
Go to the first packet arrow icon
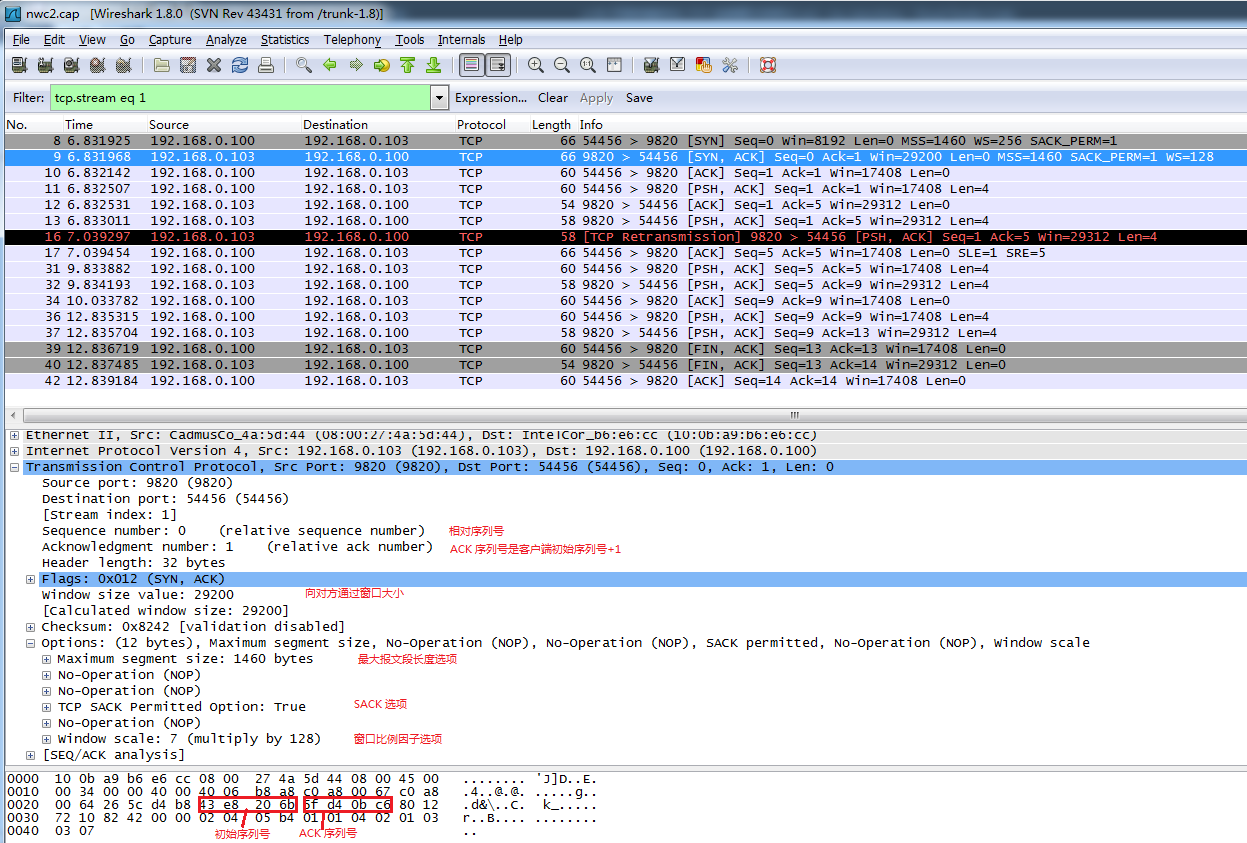tap(408, 66)
